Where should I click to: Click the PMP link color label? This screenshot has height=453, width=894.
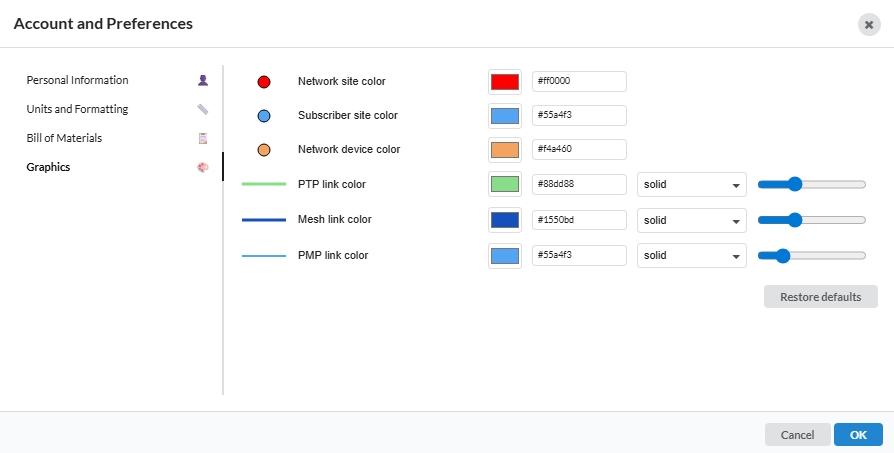click(x=333, y=255)
